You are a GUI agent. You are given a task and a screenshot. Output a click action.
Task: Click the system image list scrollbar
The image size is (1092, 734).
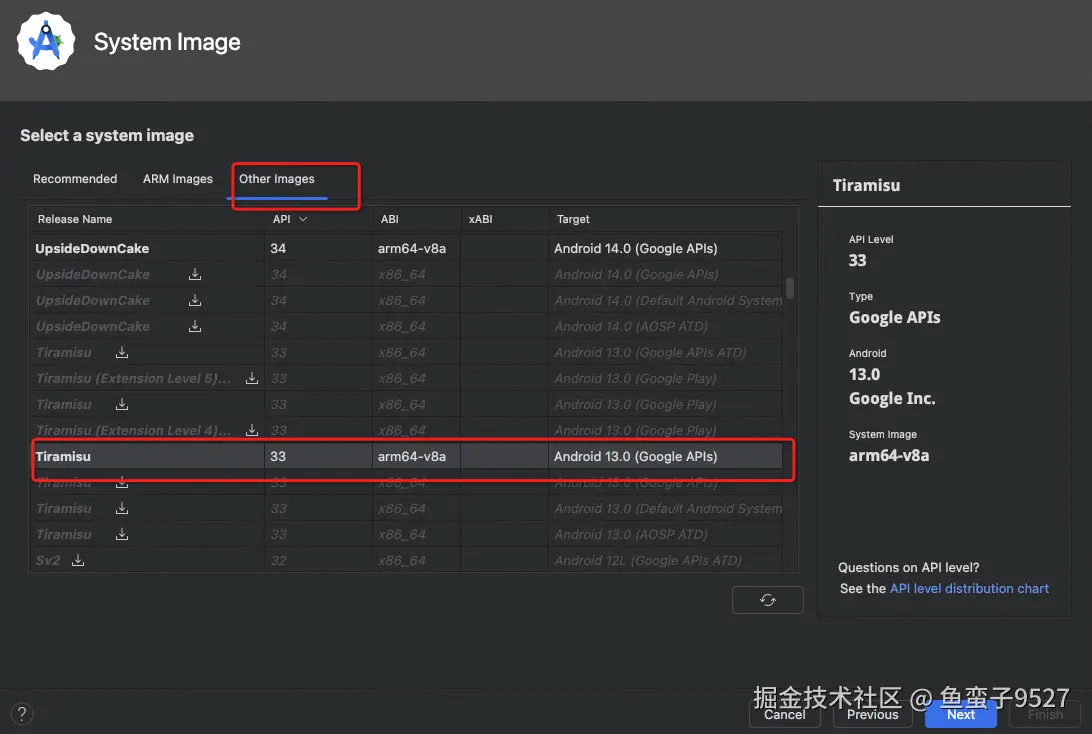(x=790, y=288)
